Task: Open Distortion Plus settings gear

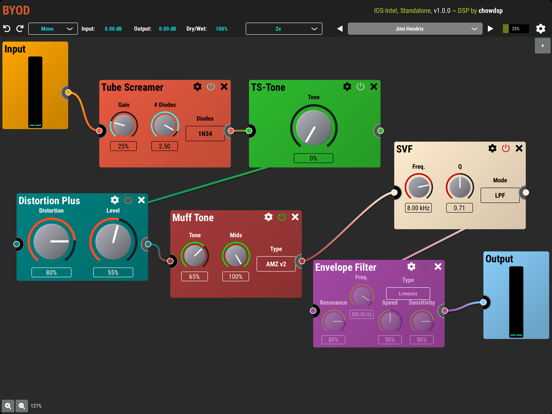Action: (x=115, y=200)
